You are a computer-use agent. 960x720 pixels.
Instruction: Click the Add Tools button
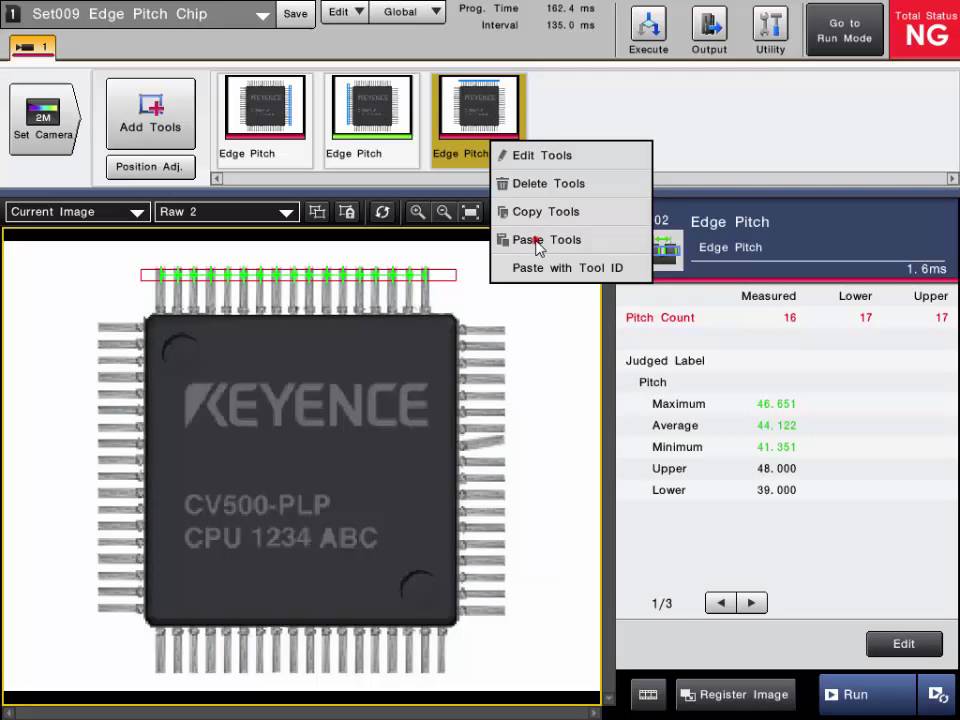tap(151, 113)
